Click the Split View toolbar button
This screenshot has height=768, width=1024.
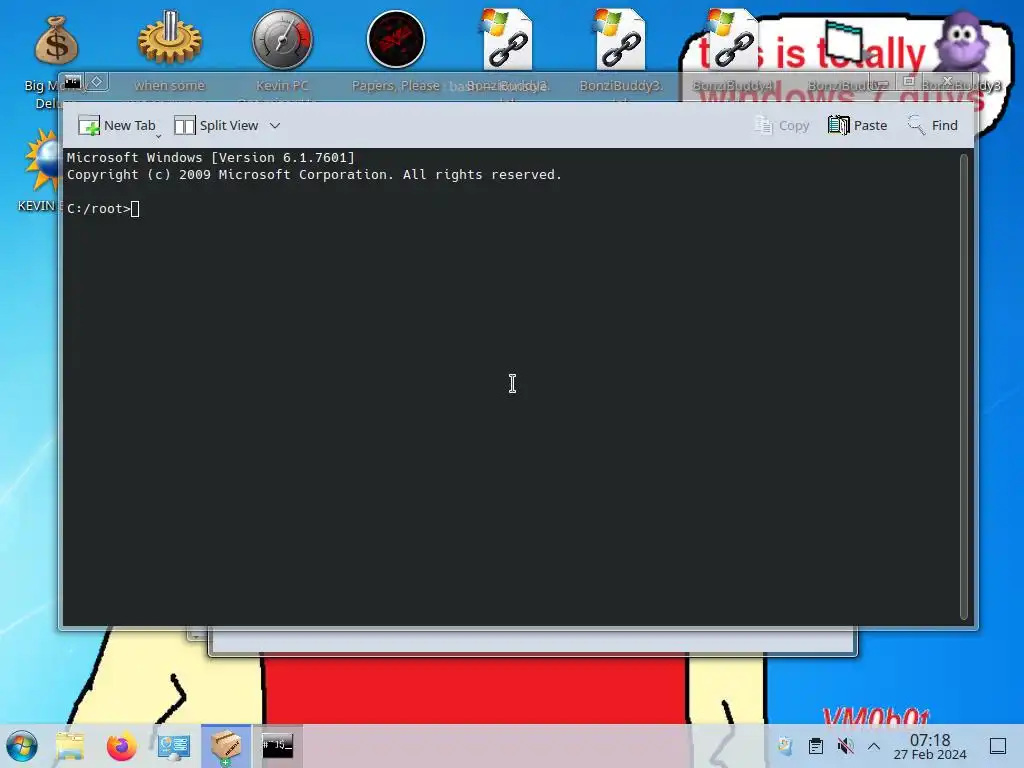pyautogui.click(x=216, y=125)
